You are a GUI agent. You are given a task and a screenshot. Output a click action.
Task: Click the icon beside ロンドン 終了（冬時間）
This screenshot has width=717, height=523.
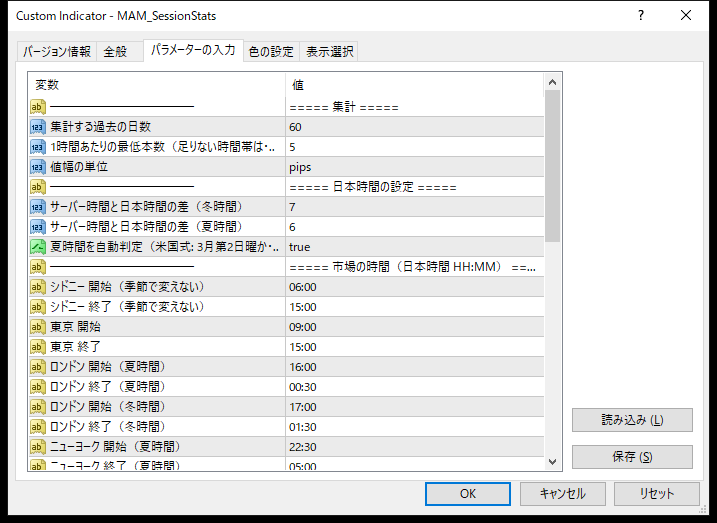pyautogui.click(x=38, y=427)
